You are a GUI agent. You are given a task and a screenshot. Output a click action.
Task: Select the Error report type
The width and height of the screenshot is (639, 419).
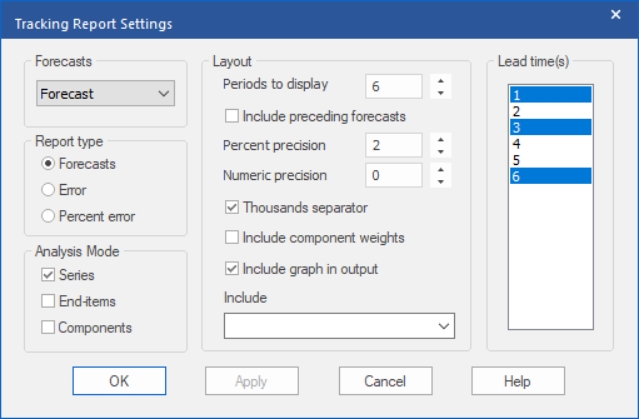[48, 190]
